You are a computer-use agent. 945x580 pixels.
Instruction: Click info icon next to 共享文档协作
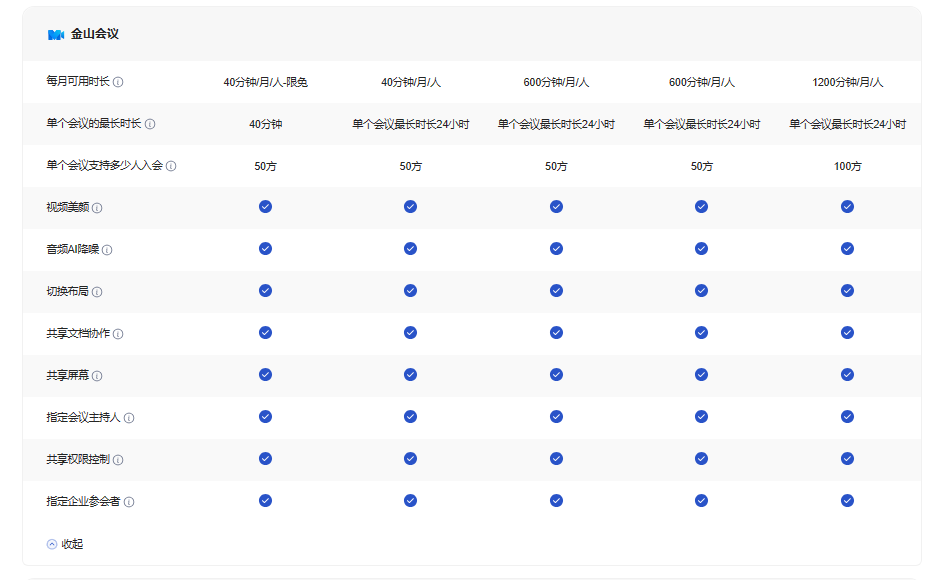tap(118, 334)
